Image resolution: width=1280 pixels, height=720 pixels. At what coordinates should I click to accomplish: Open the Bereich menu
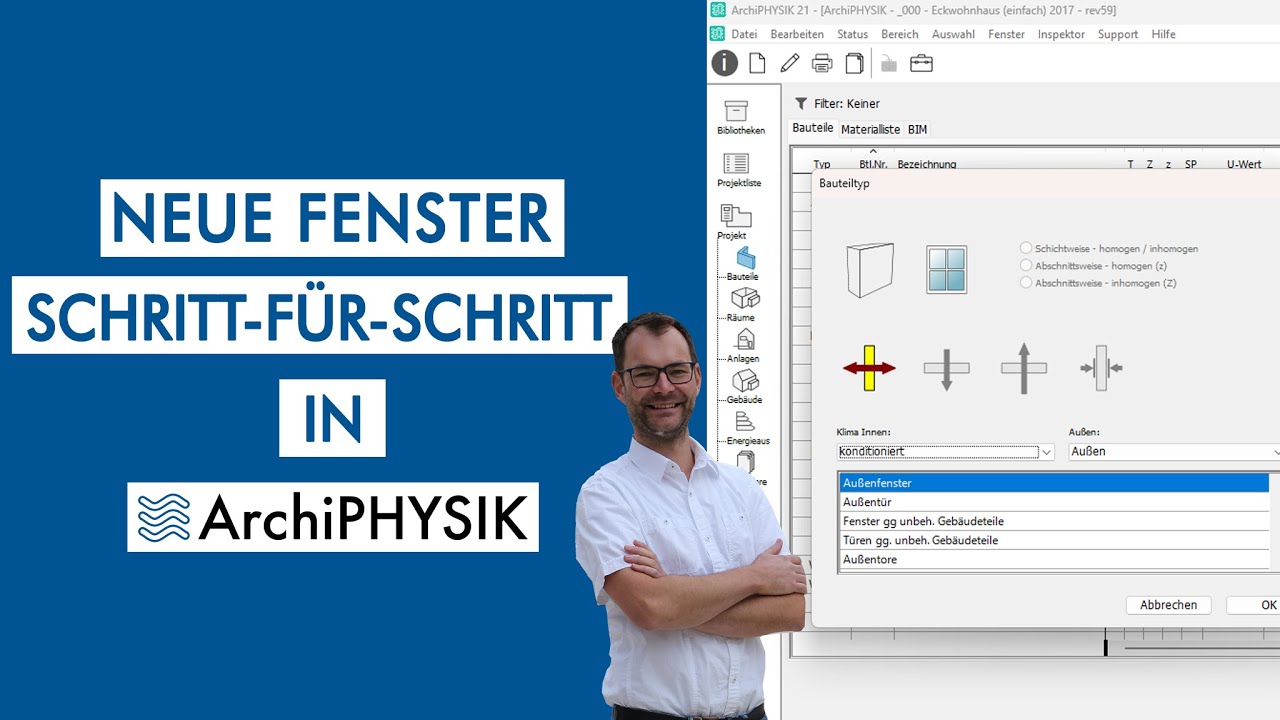pyautogui.click(x=900, y=34)
